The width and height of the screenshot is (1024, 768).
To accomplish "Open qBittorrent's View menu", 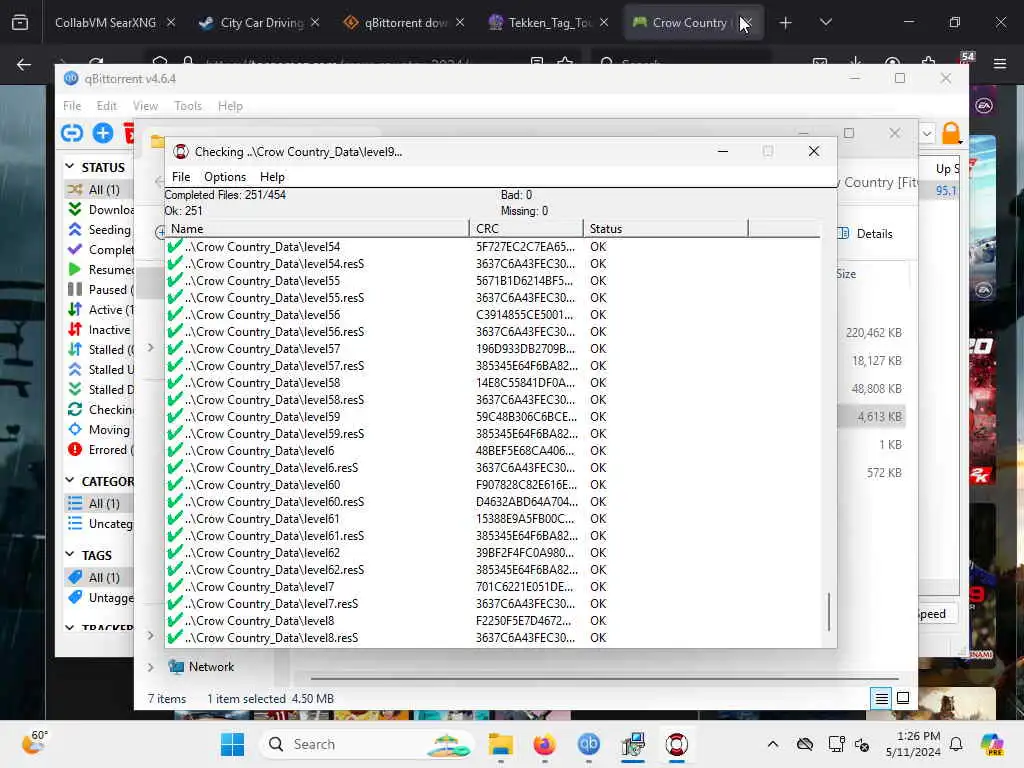I will click(145, 106).
